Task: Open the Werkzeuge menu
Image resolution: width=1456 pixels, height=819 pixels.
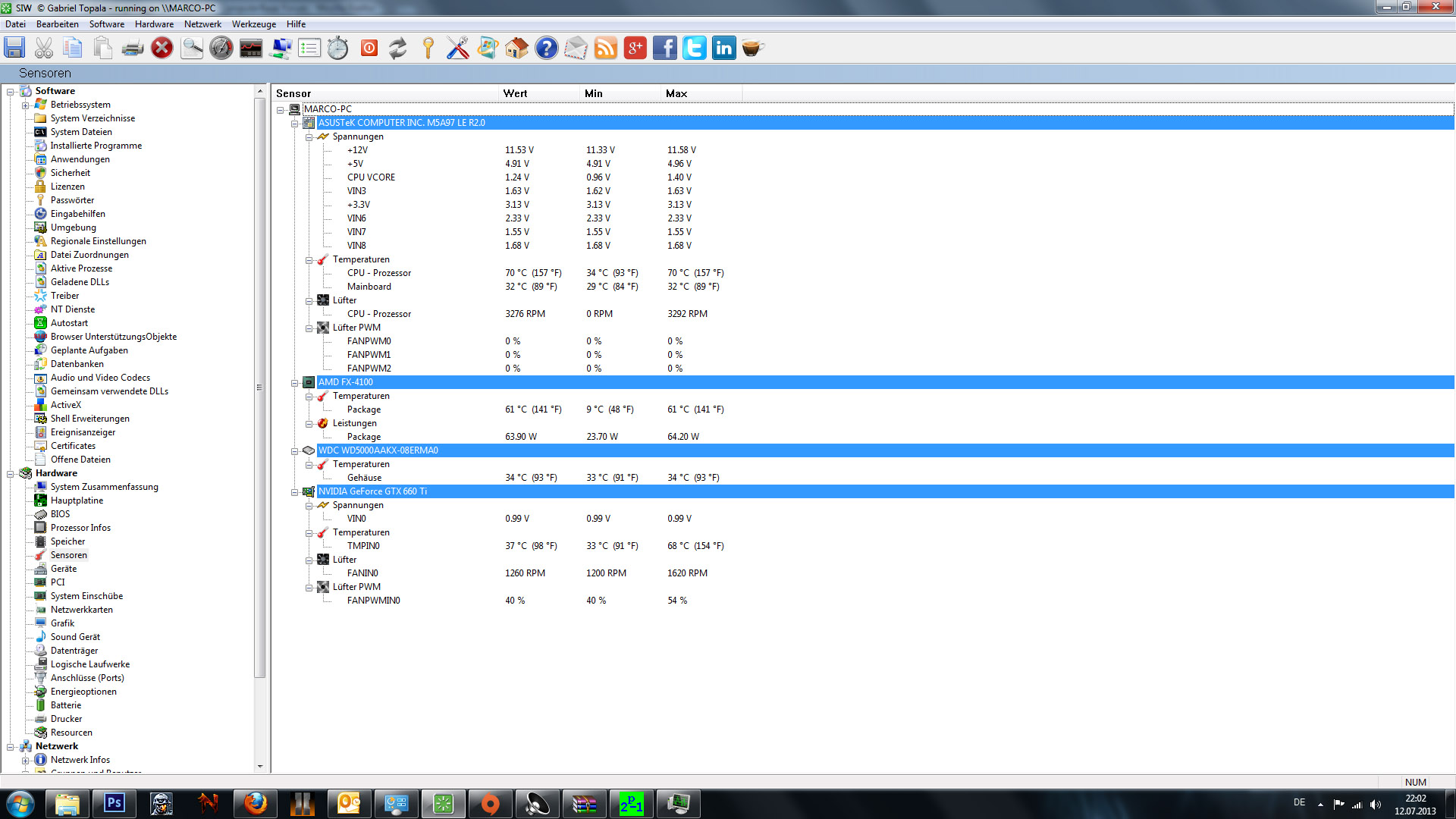Action: coord(253,24)
